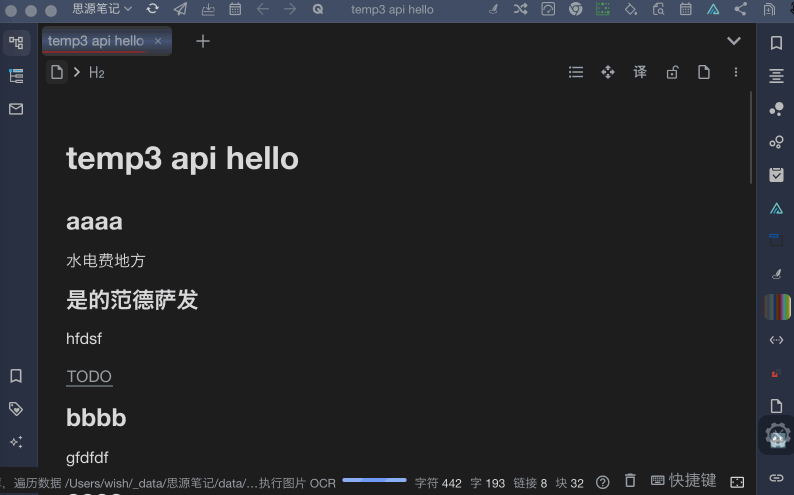The height and width of the screenshot is (495, 794).
Task: Open the inbox mail icon in the left sidebar
Action: tap(16, 109)
